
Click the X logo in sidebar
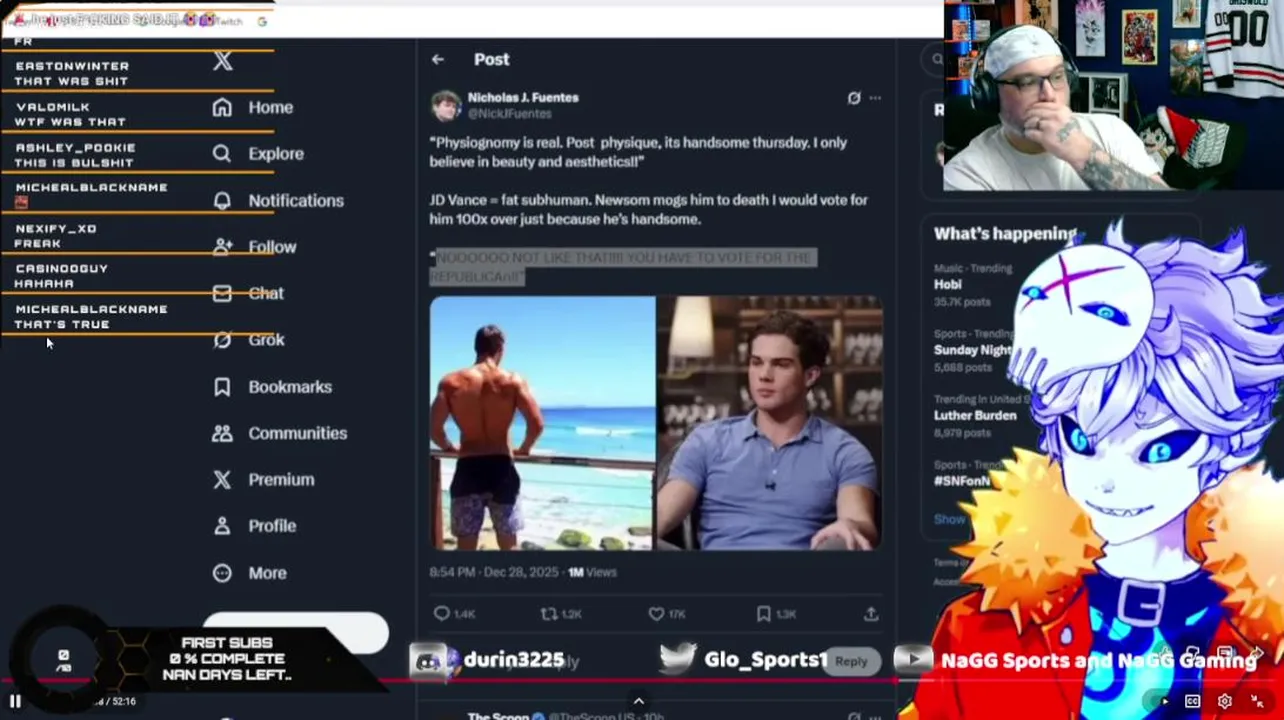tap(222, 61)
